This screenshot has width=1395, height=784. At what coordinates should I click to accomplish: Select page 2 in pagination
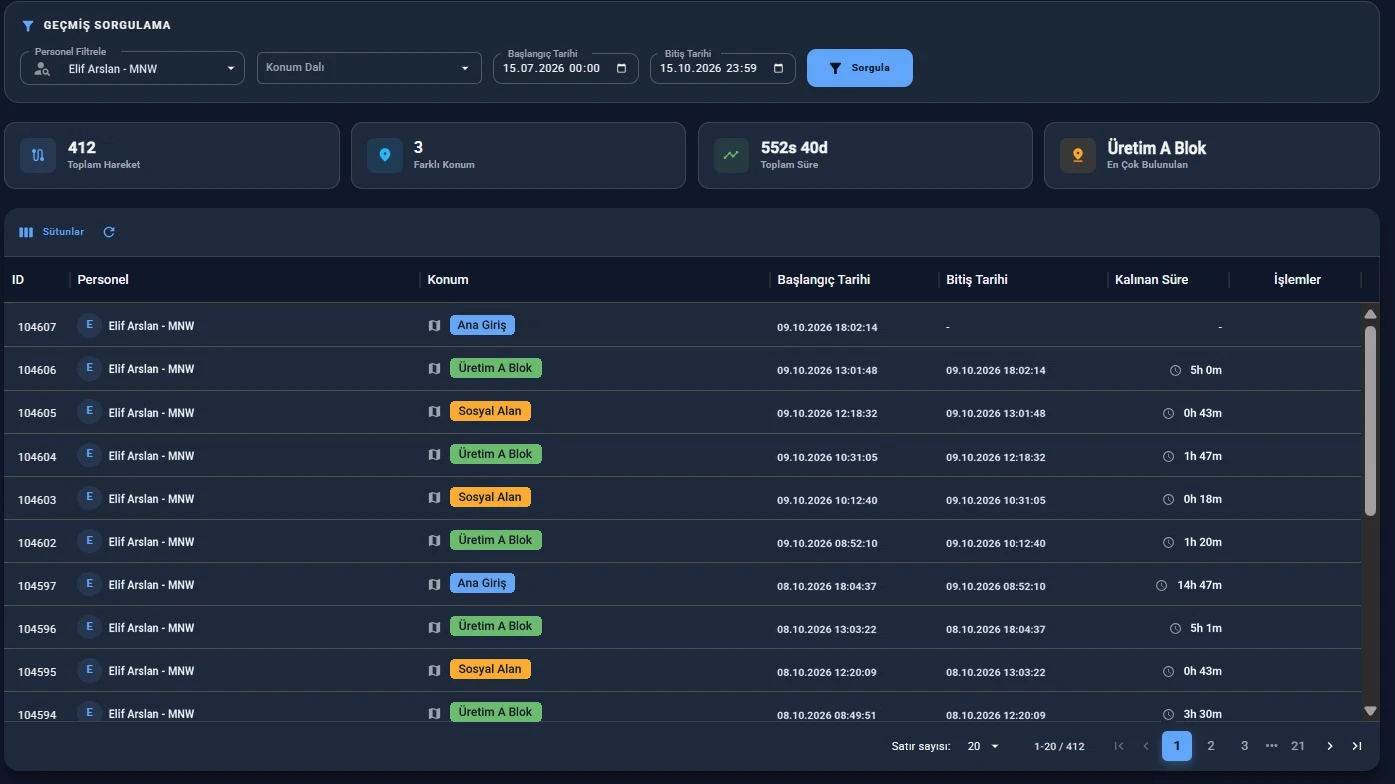(x=1211, y=746)
